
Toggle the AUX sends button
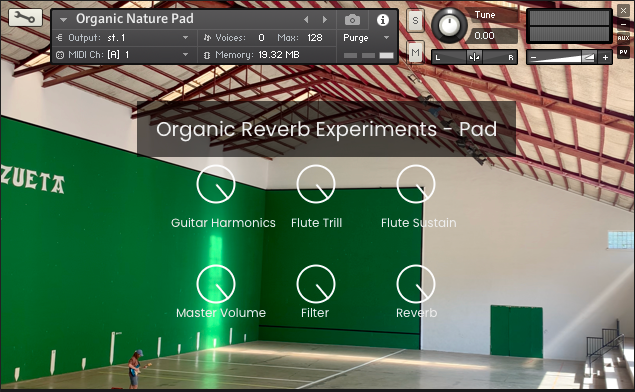(623, 38)
